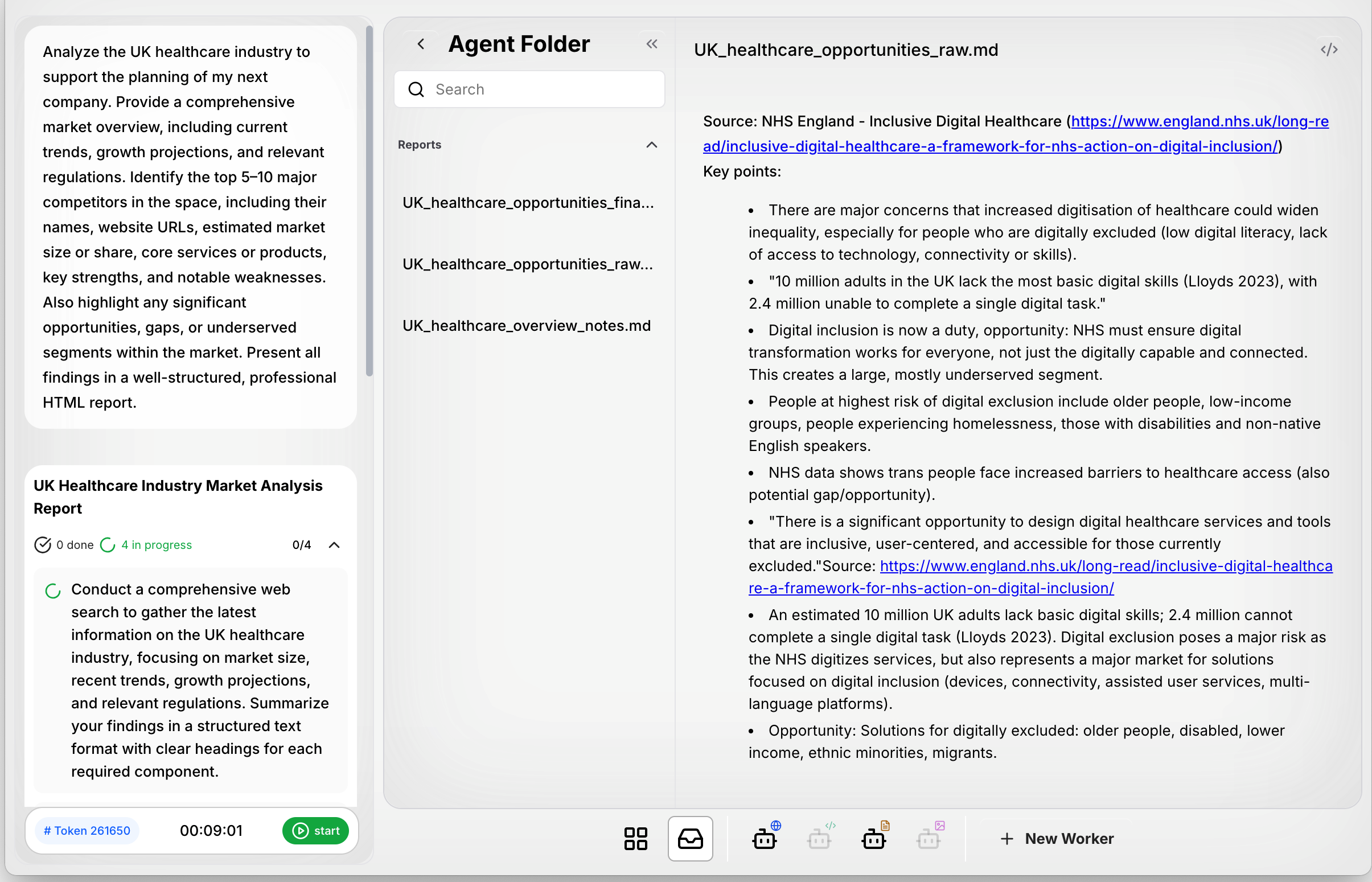Collapse the Agent Folder panel
This screenshot has width=1372, height=882.
click(x=652, y=44)
